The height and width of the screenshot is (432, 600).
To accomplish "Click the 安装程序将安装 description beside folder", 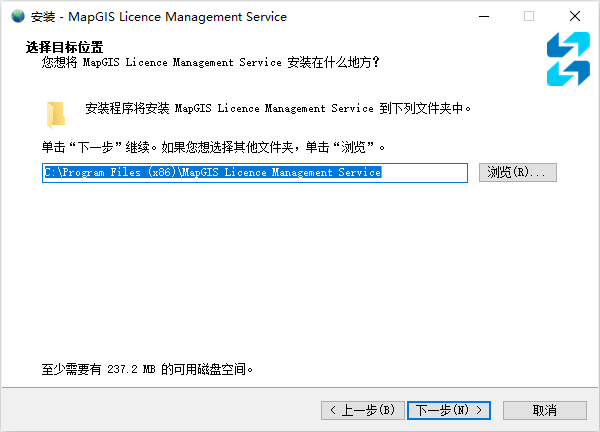I will pos(277,108).
